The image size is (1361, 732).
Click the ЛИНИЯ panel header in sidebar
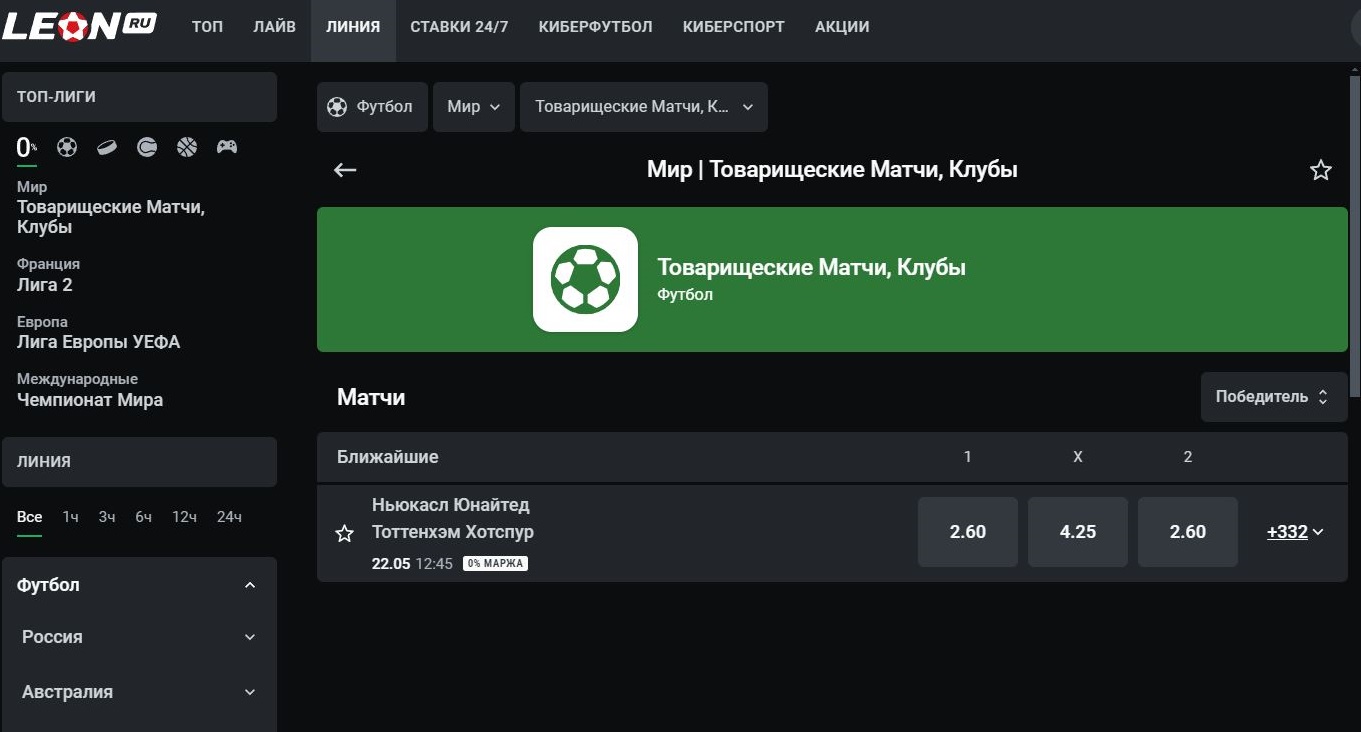pos(139,462)
